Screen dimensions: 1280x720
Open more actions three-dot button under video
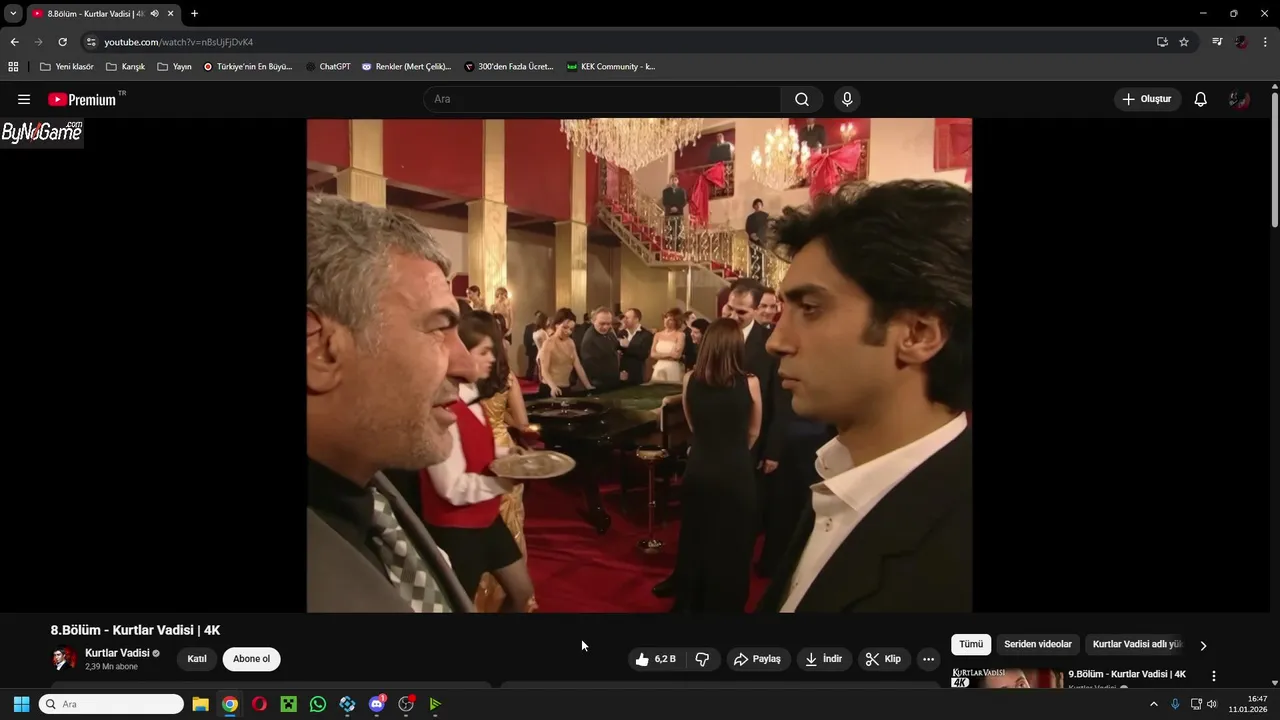point(928,659)
